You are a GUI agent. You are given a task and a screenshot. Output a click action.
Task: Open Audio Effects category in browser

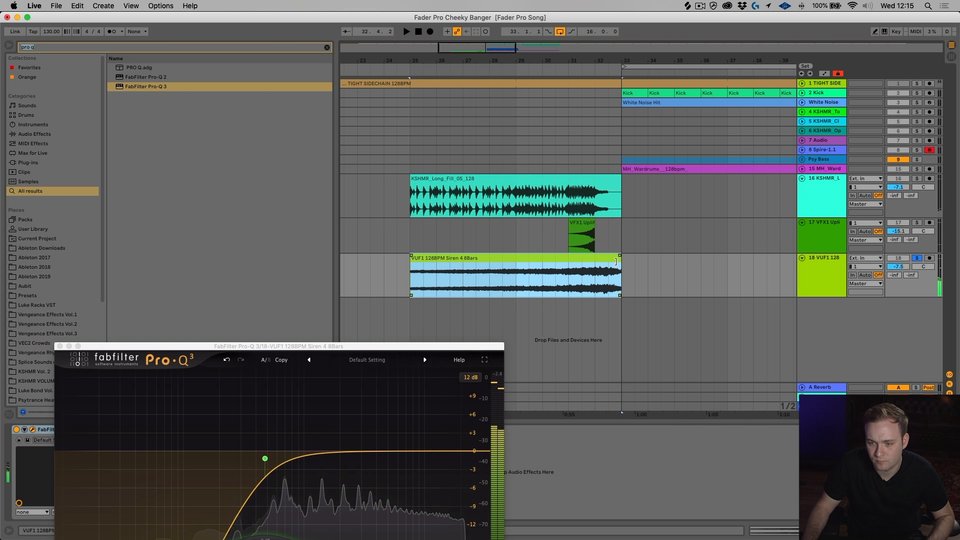[34, 134]
